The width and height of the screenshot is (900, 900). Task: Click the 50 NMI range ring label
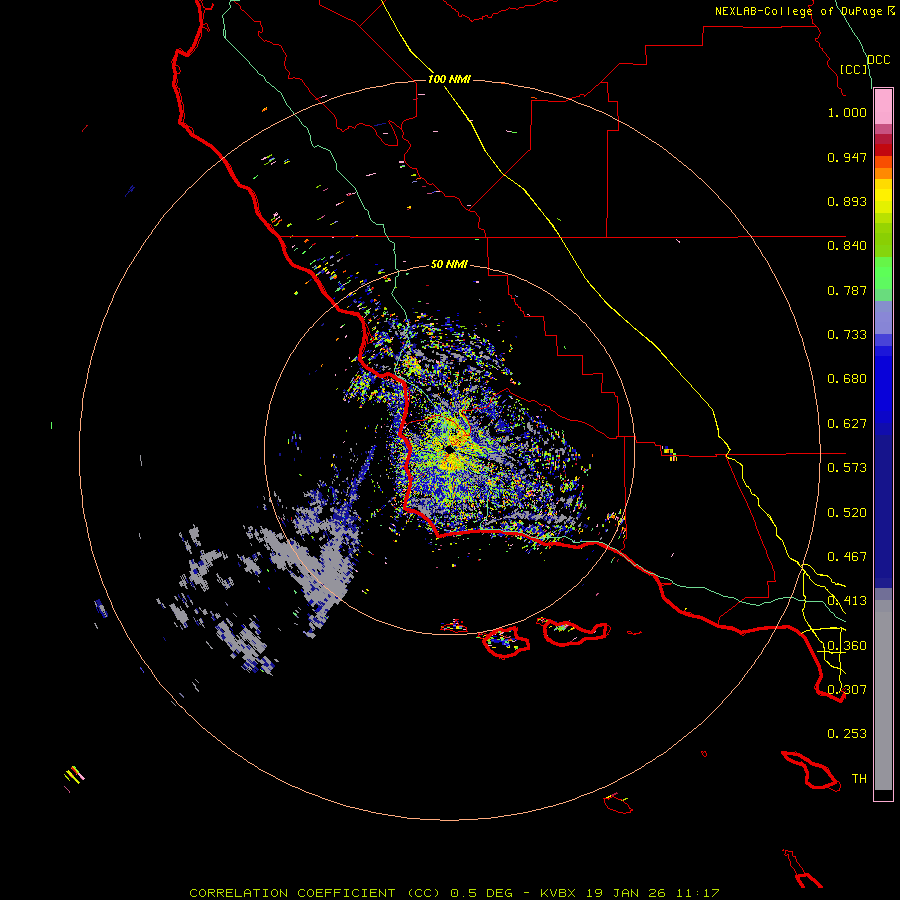coord(449,264)
